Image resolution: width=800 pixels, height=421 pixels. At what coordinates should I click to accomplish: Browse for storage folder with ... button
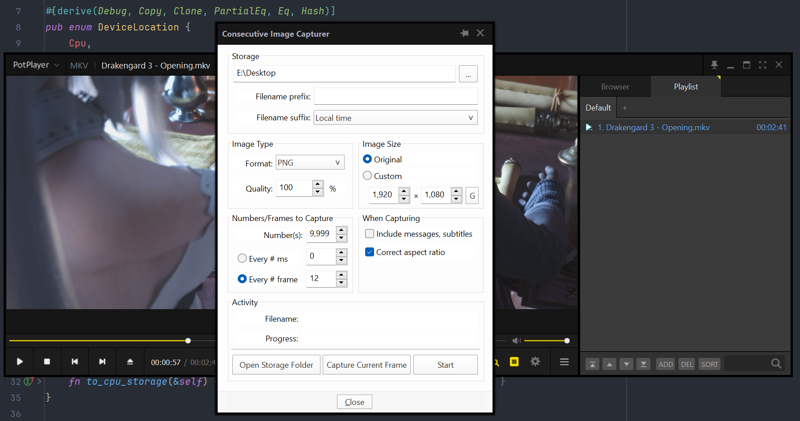468,73
